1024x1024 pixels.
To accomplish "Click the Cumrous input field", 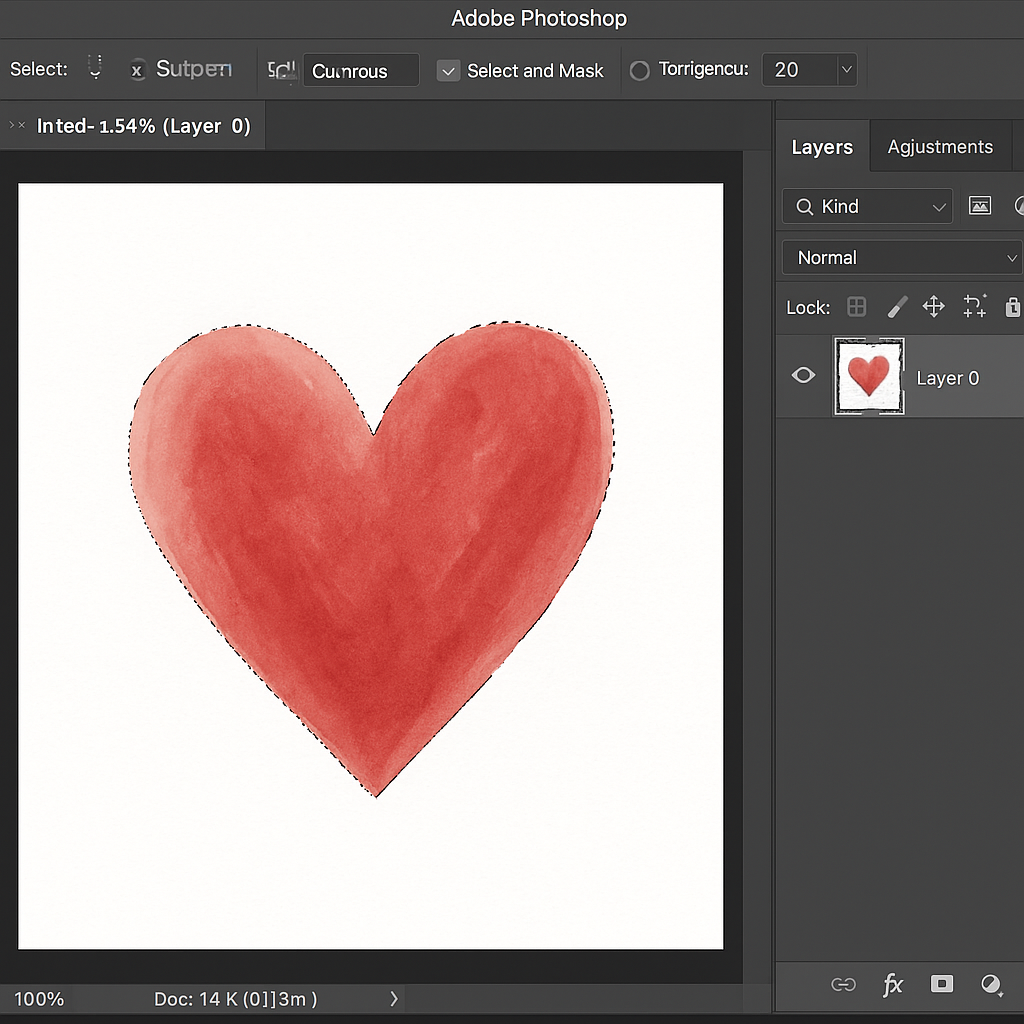I will click(x=360, y=71).
